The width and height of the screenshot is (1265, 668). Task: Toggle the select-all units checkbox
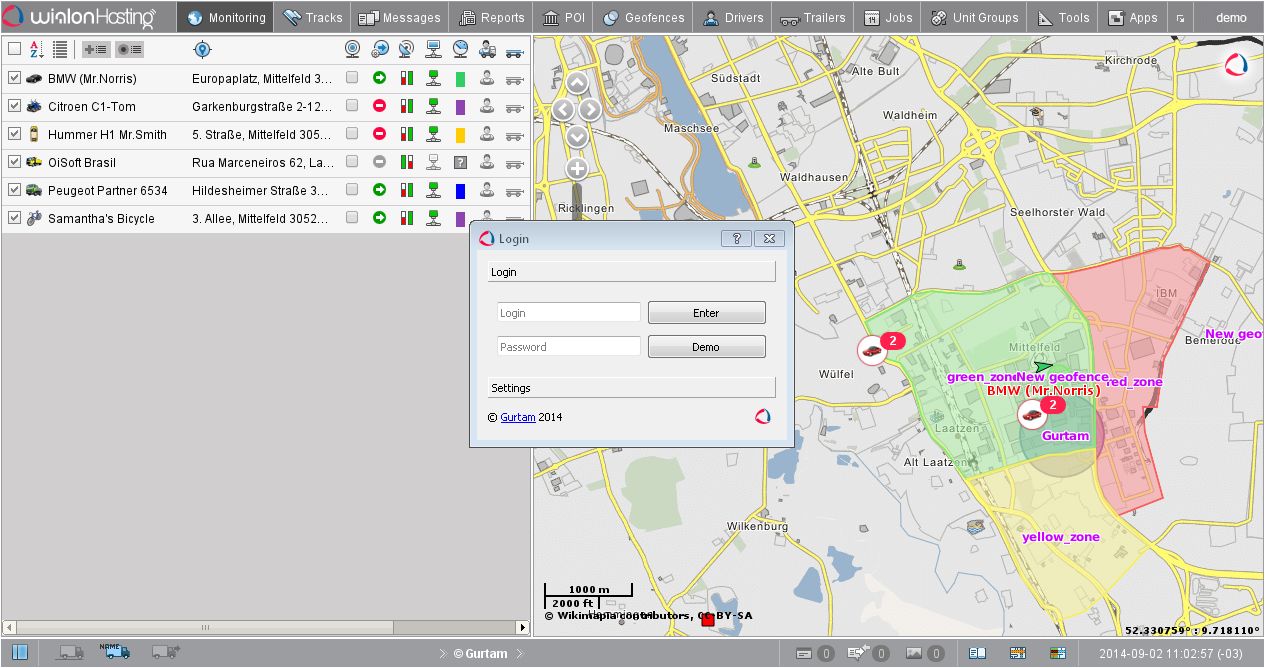click(14, 49)
